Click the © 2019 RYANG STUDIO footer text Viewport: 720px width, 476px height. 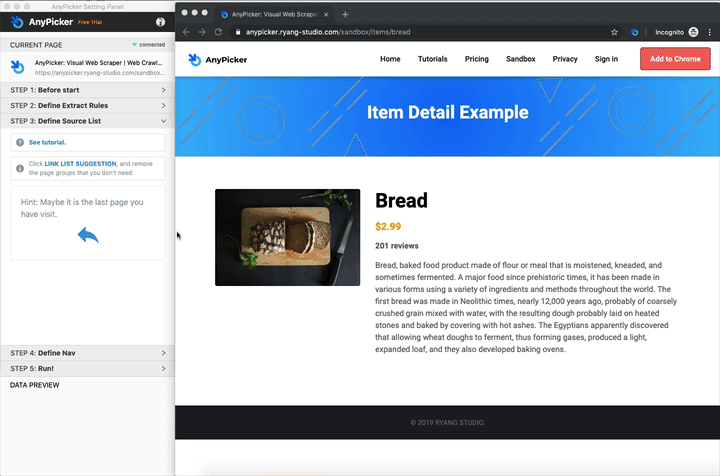448,423
